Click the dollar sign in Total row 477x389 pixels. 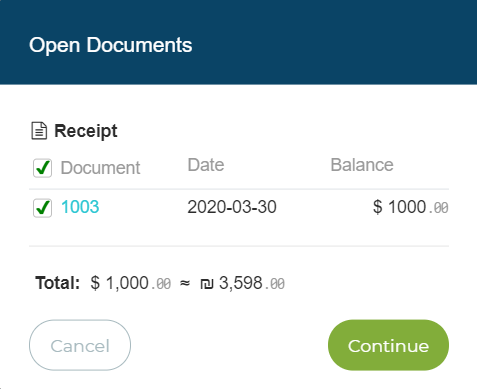[x=95, y=283]
